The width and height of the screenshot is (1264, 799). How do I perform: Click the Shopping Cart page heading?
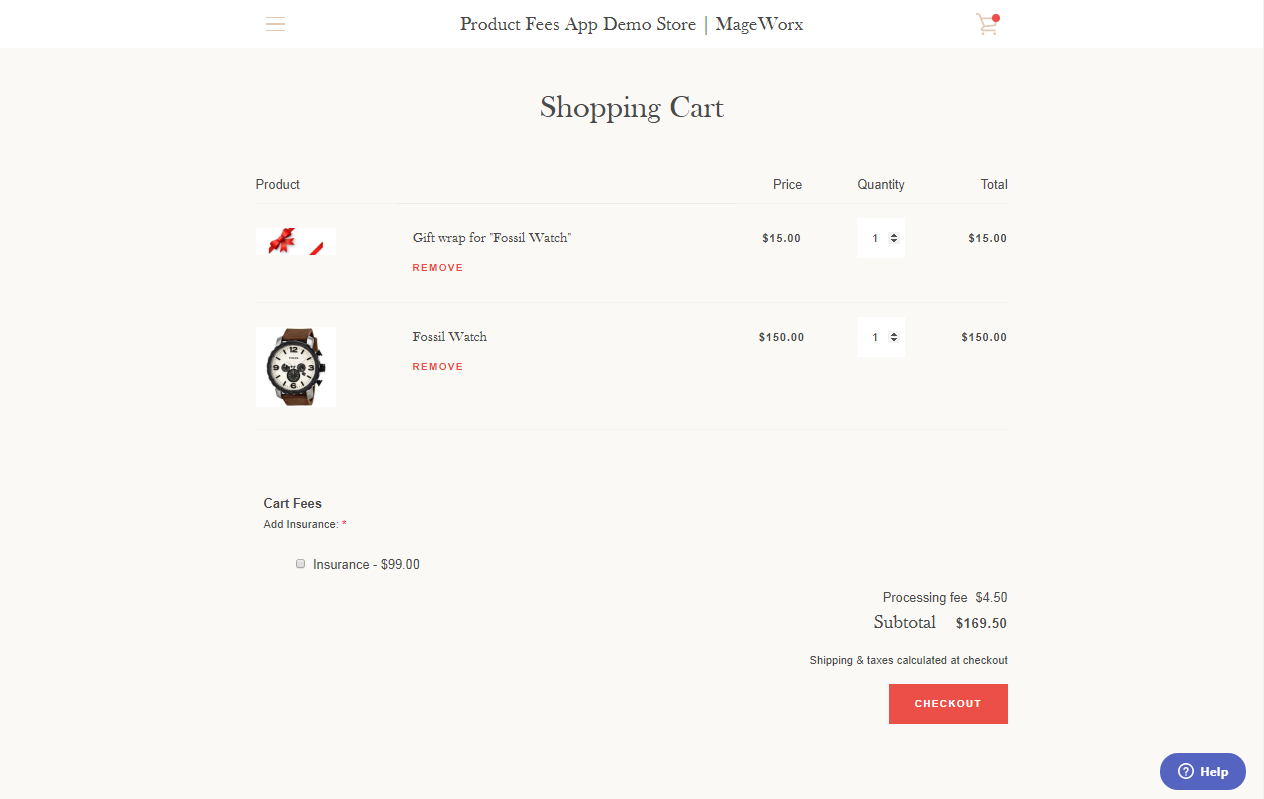632,107
